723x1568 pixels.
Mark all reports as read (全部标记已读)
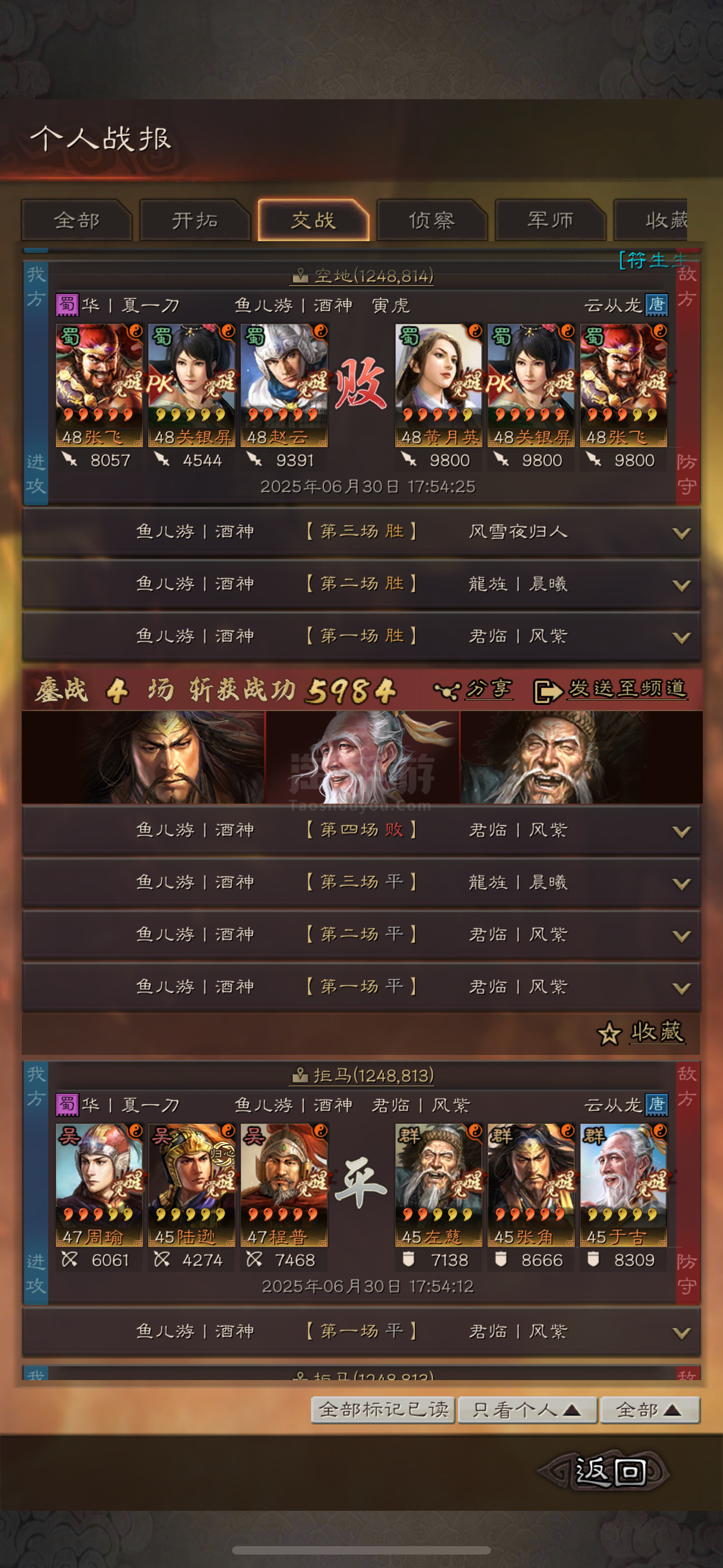[x=383, y=1410]
